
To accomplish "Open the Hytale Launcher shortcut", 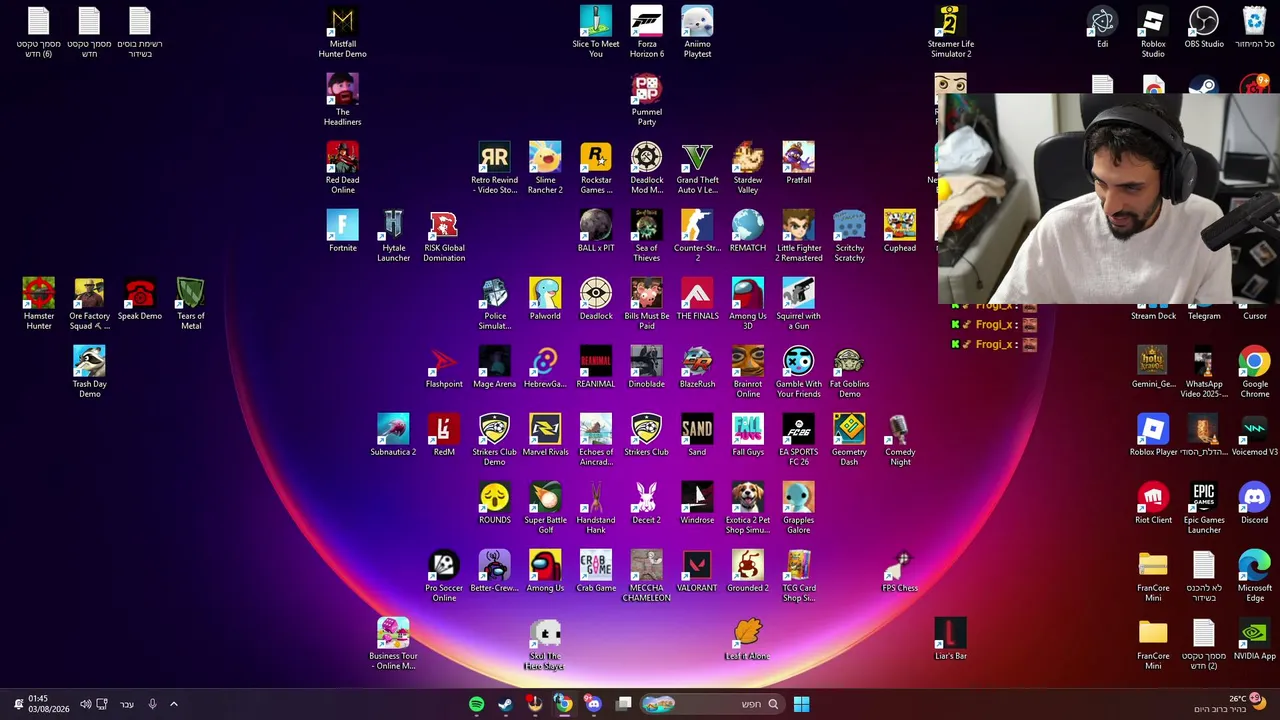I will (393, 237).
